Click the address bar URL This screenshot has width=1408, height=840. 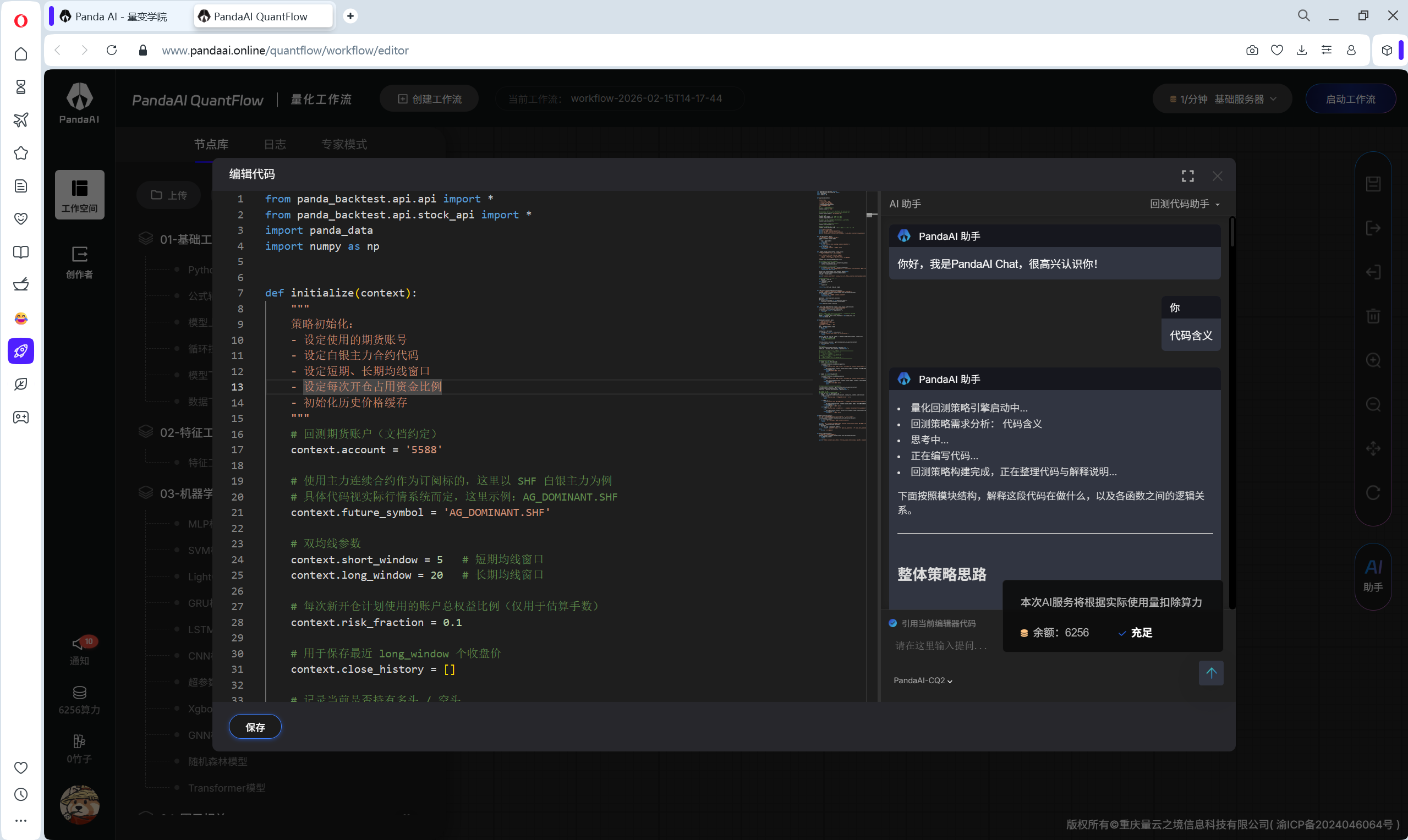tap(285, 51)
